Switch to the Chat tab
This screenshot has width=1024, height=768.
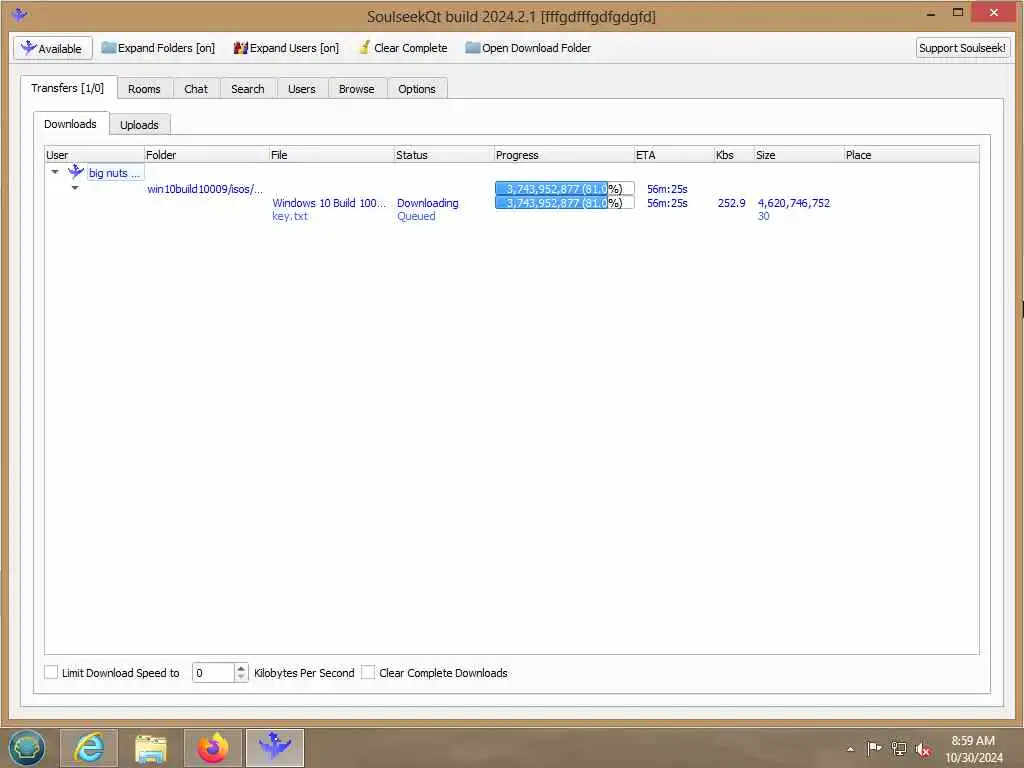[196, 89]
